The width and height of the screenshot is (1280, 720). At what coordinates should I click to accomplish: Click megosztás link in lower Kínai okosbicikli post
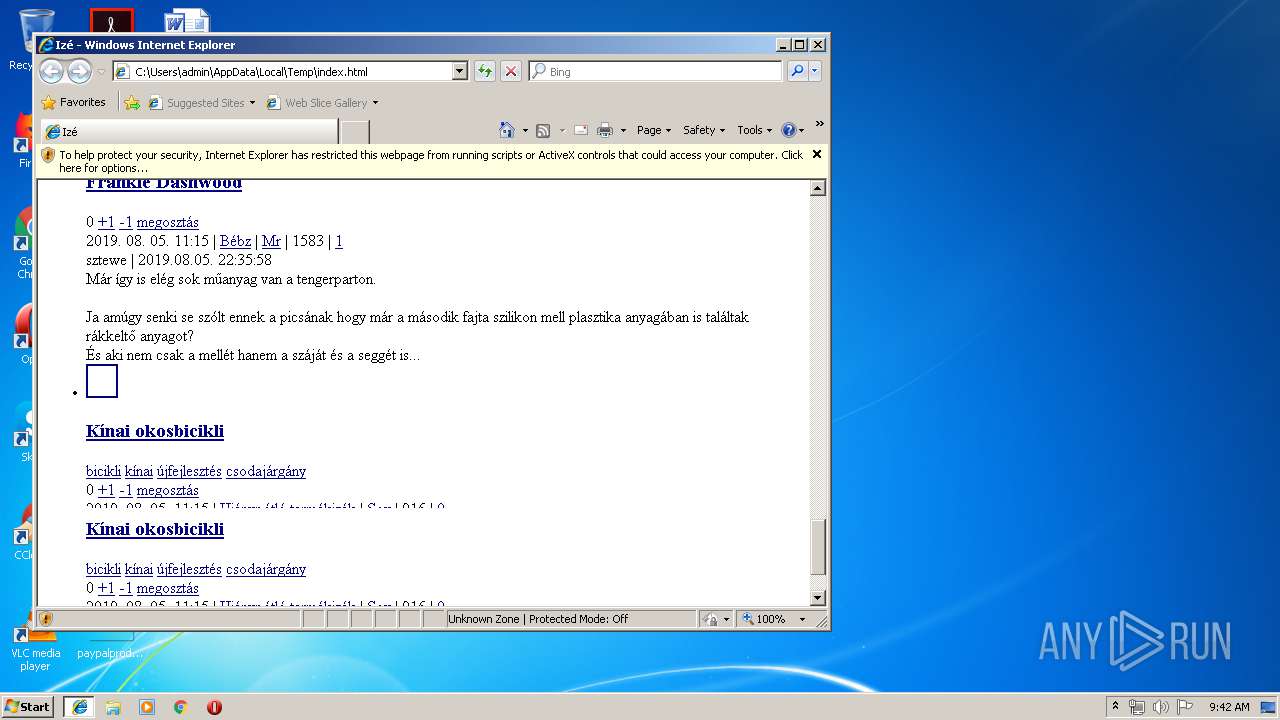[x=168, y=588]
